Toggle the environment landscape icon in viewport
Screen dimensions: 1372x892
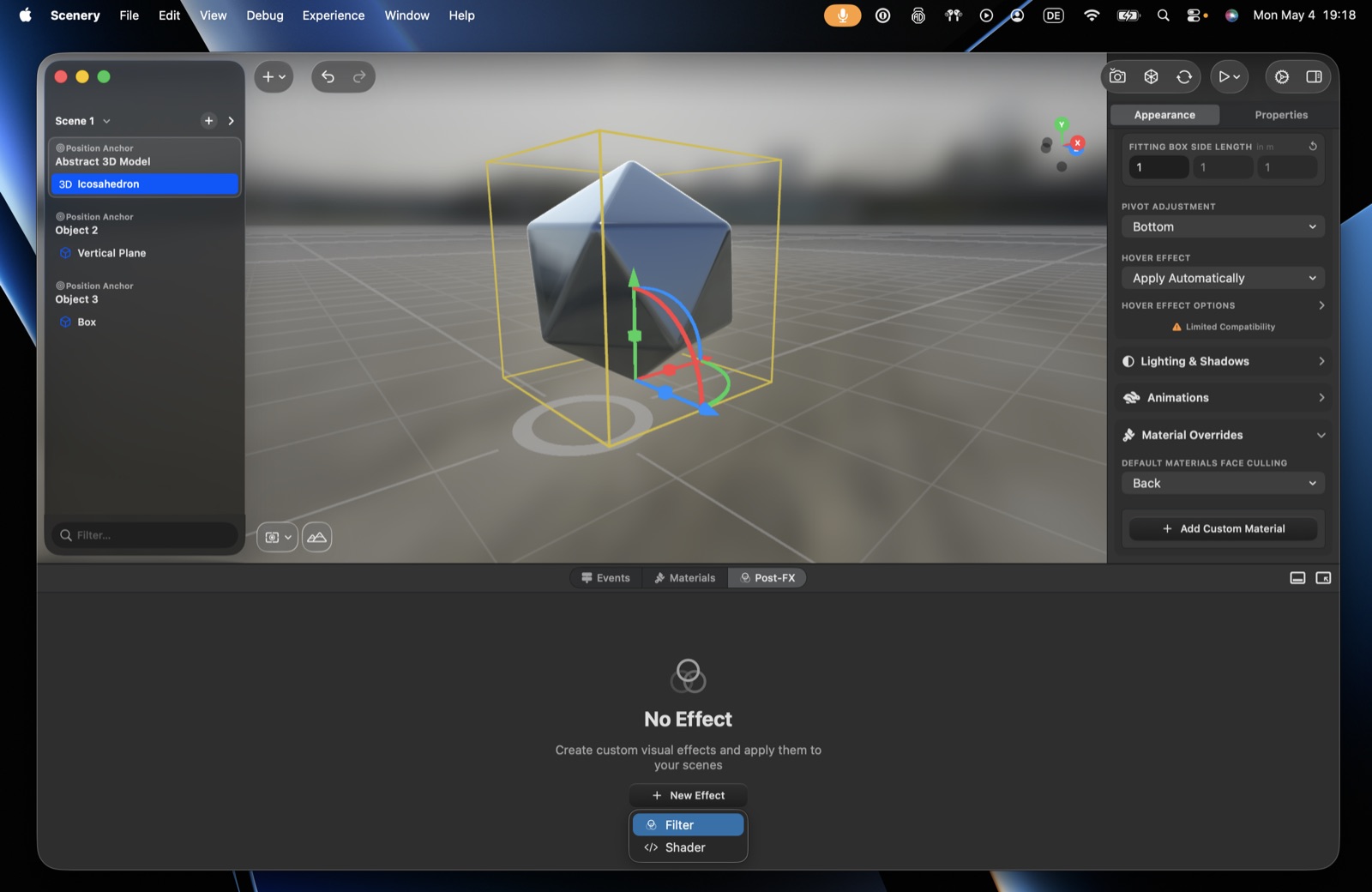316,537
